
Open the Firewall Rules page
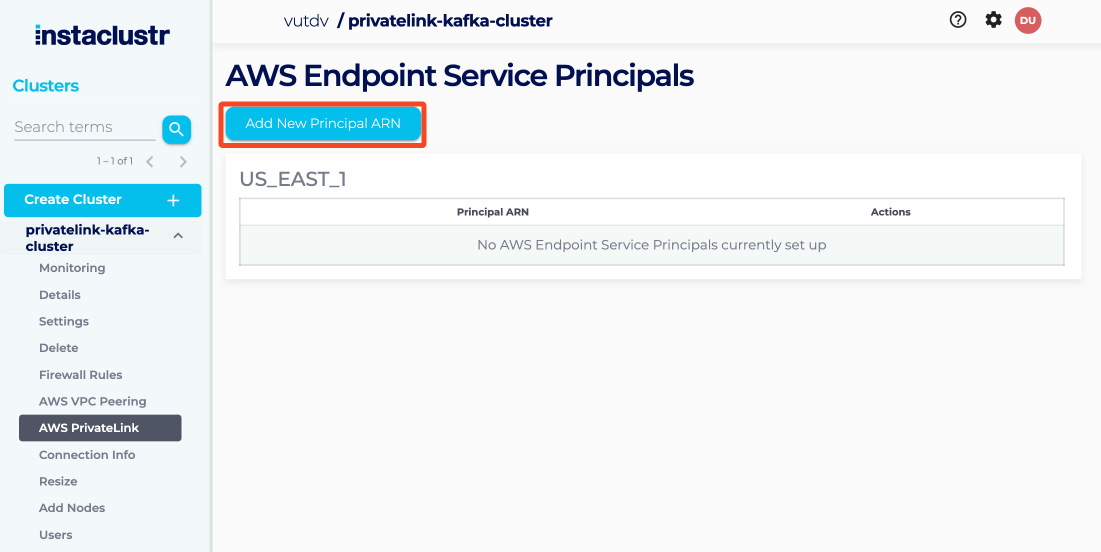pyautogui.click(x=81, y=375)
